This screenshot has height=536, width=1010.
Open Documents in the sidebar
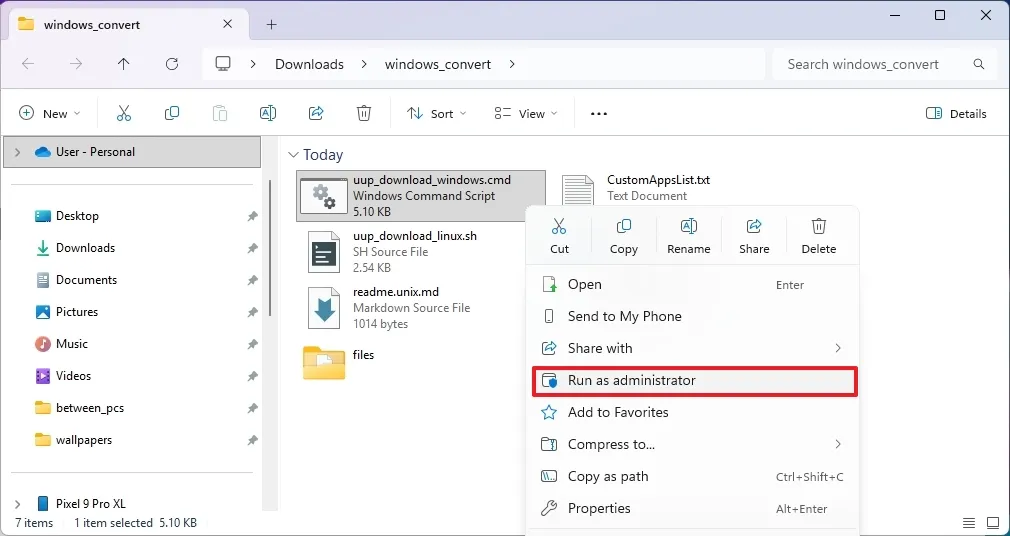pos(86,280)
